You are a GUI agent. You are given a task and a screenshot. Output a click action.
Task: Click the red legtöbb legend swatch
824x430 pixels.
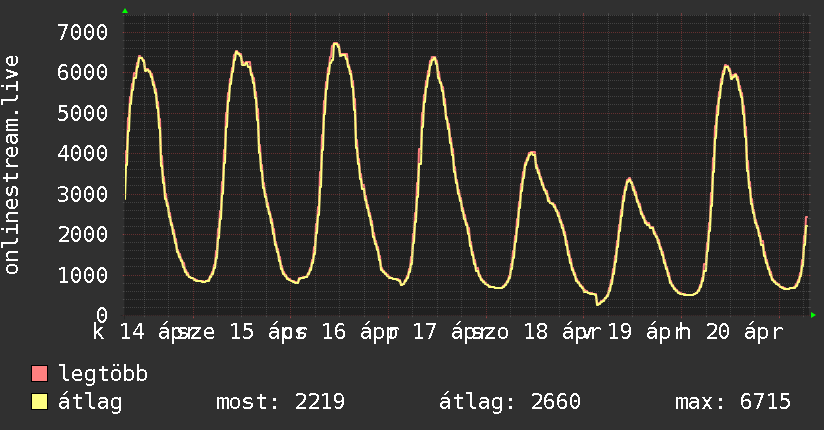pyautogui.click(x=40, y=375)
